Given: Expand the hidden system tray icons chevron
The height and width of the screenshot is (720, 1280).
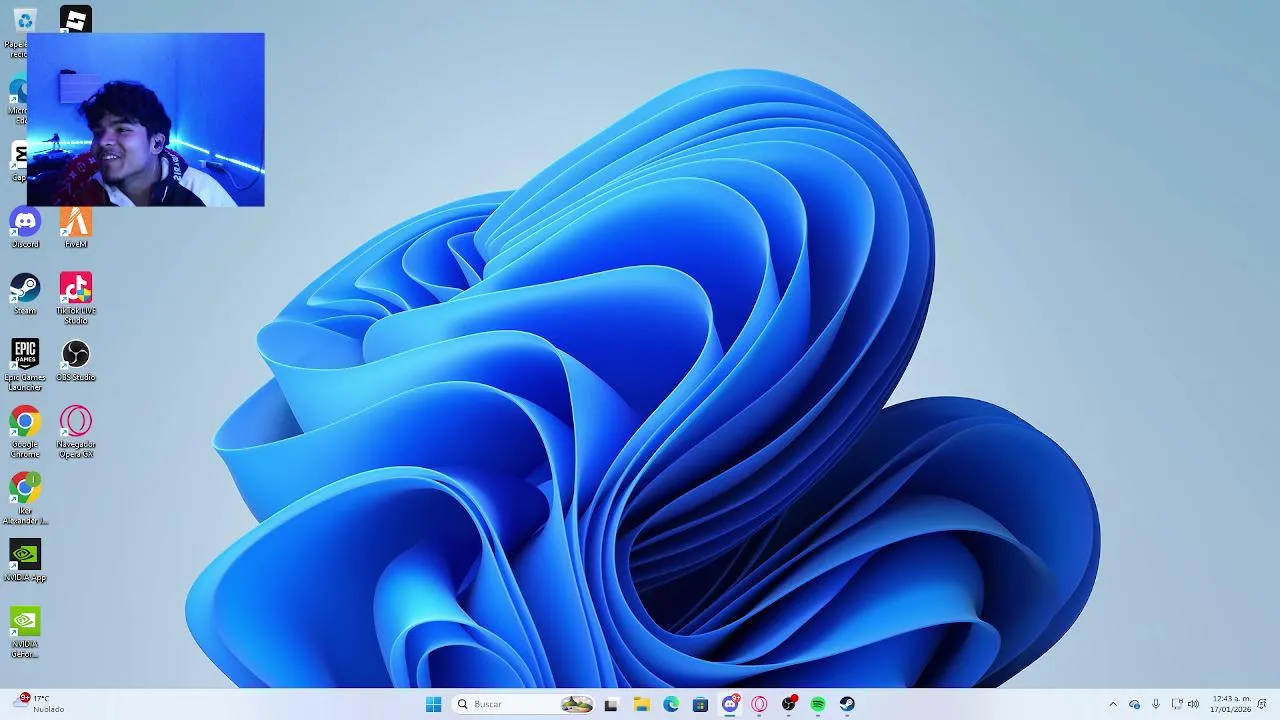Looking at the screenshot, I should 1113,705.
